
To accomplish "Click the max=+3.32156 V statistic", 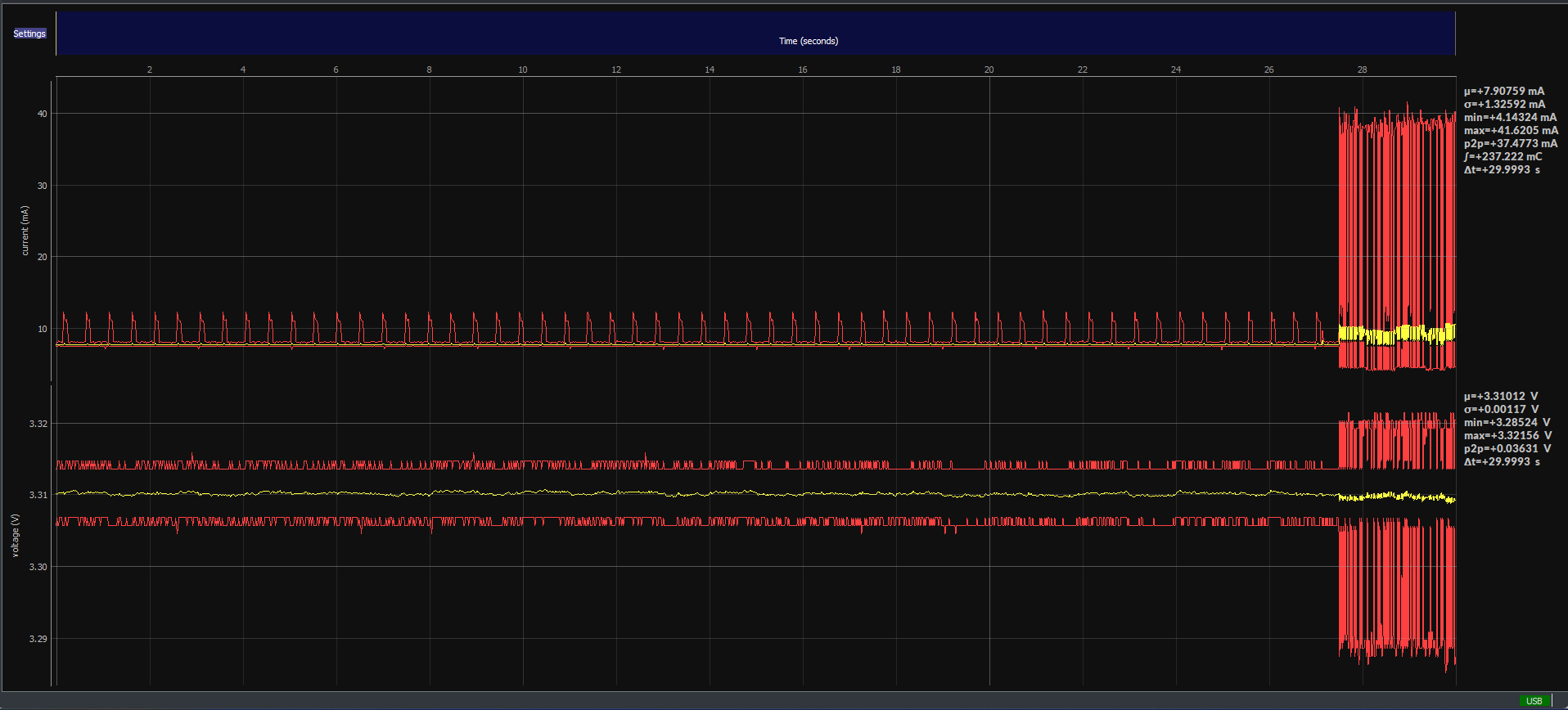I will (x=1507, y=435).
